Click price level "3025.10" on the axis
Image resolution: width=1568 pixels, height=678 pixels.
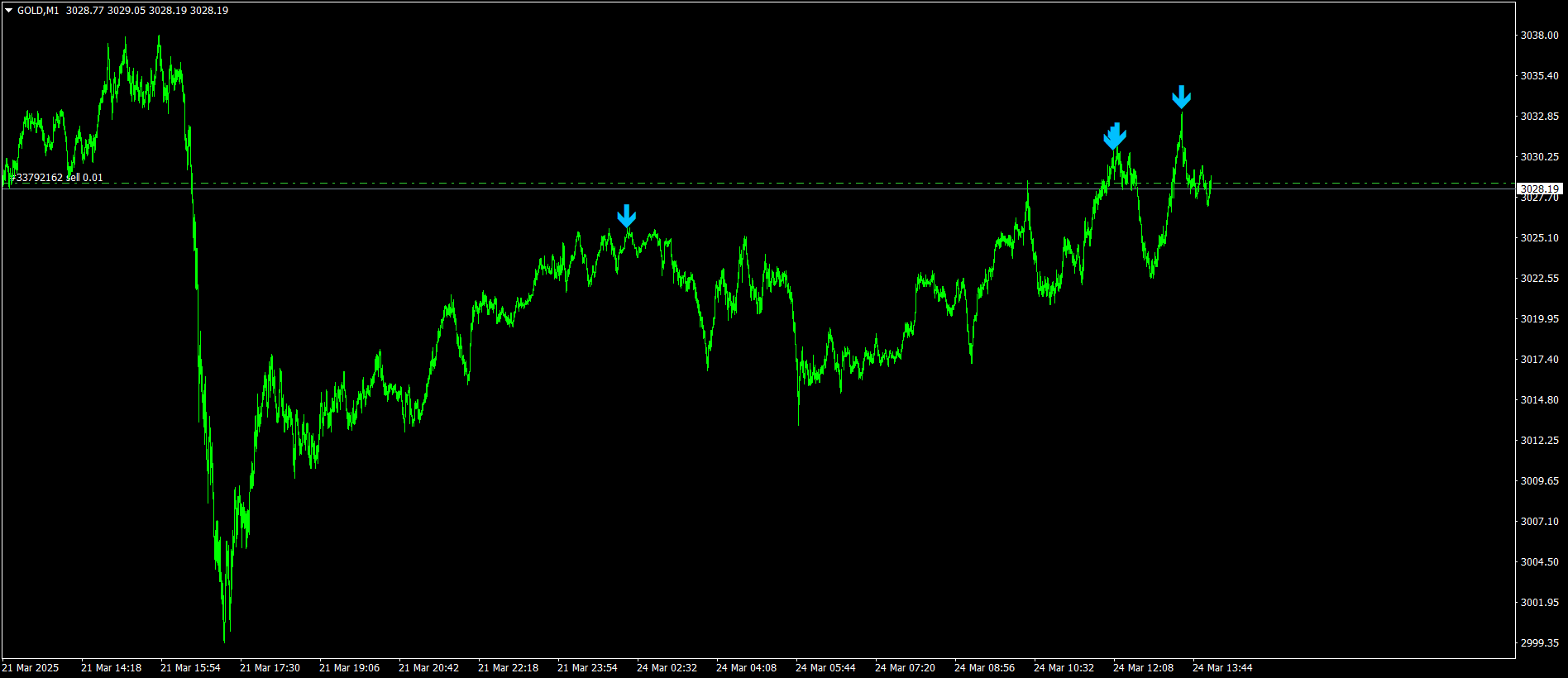click(1540, 238)
